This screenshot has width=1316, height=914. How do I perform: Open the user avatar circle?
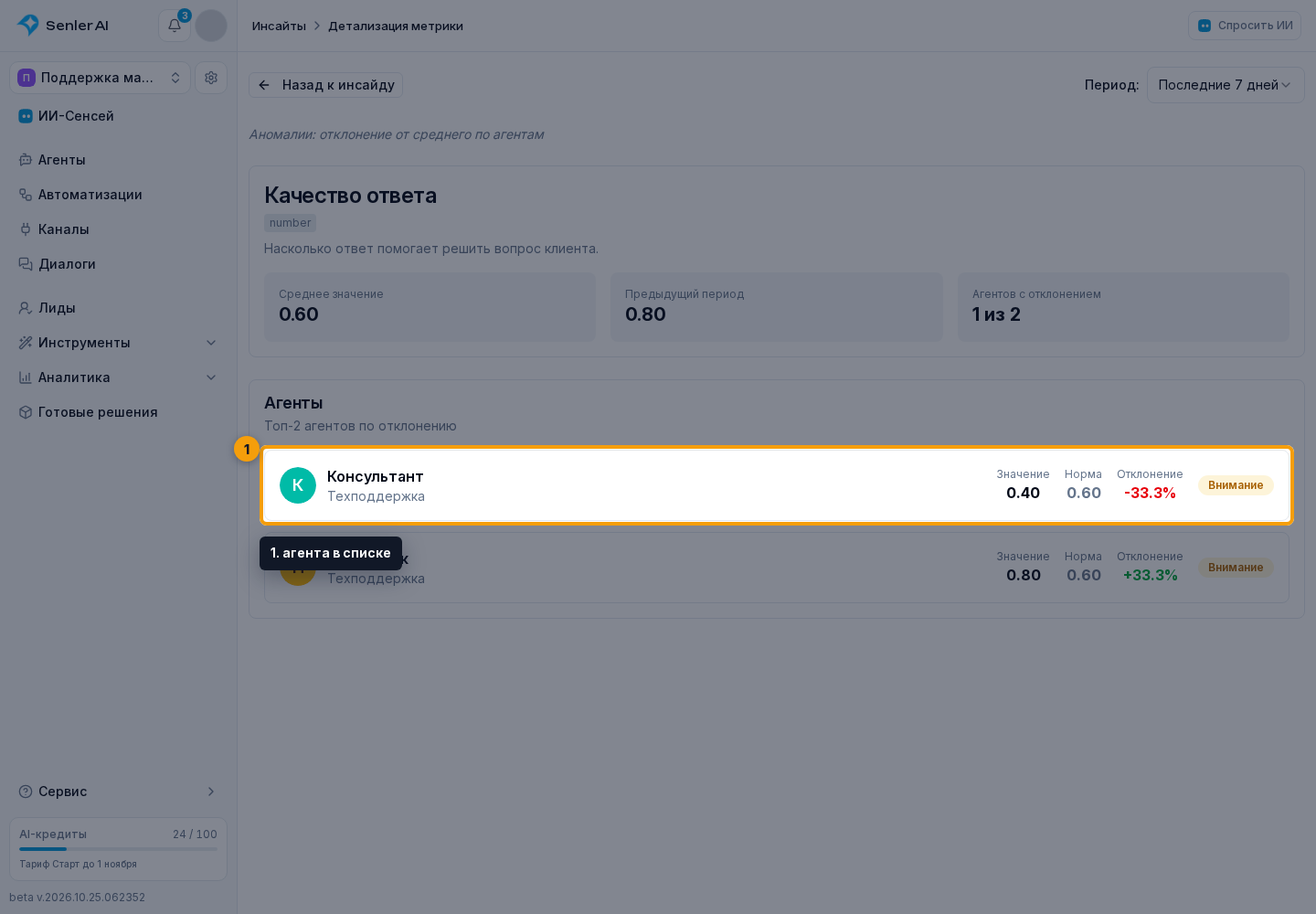pos(211,26)
